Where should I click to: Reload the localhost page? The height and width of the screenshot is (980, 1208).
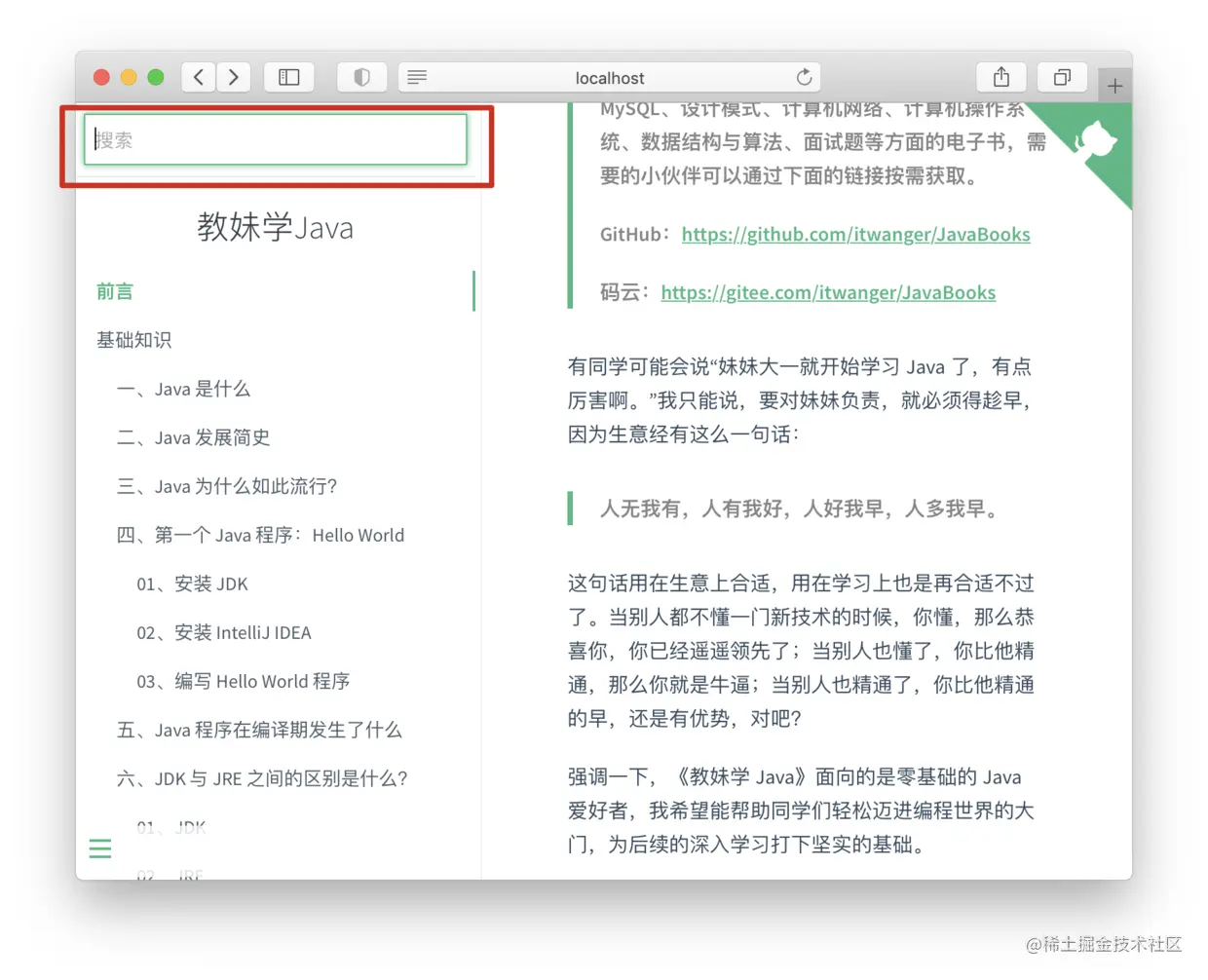804,77
